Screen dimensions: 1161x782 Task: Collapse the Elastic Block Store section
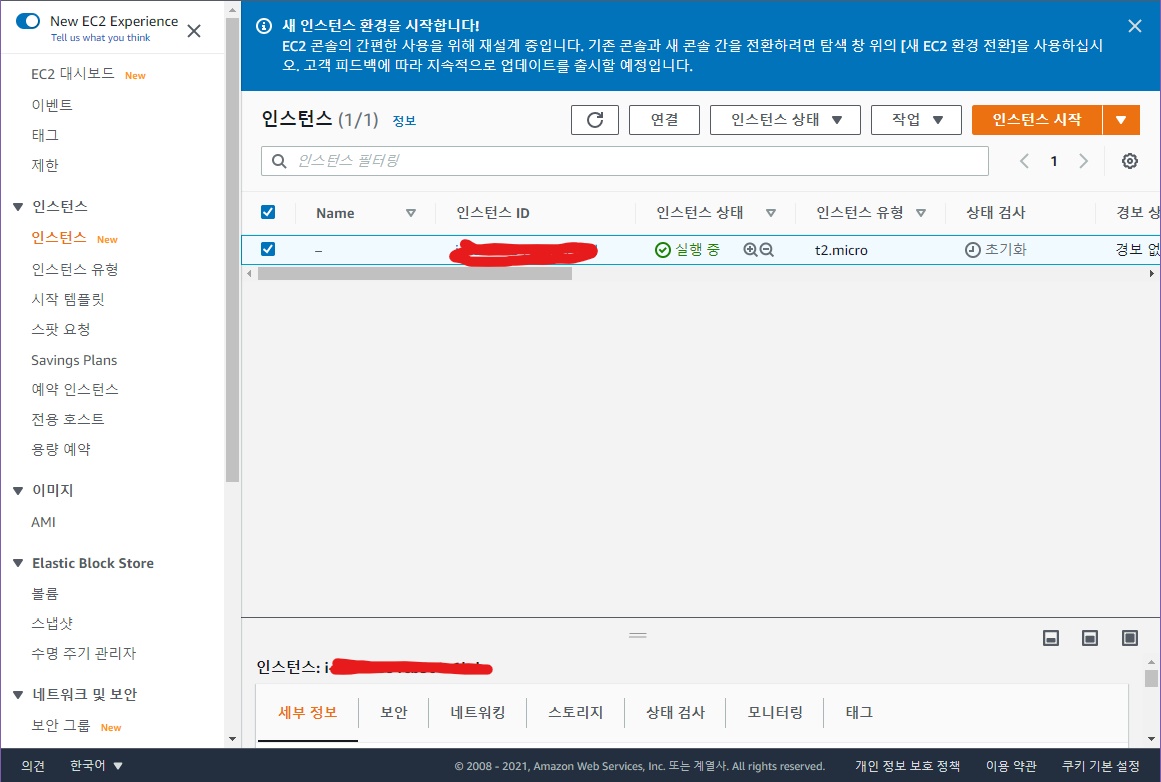[19, 564]
